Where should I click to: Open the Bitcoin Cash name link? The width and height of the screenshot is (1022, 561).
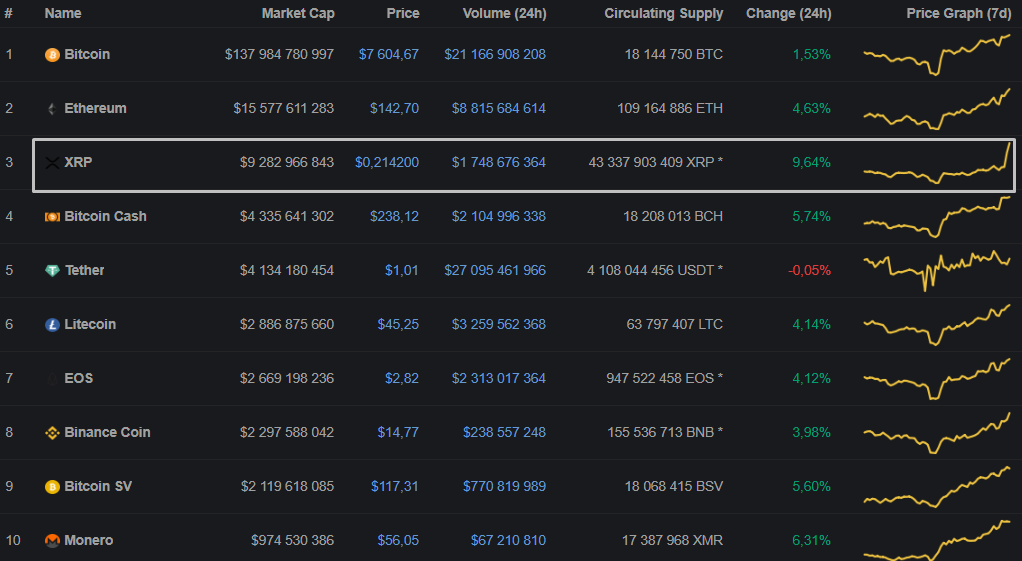pyautogui.click(x=105, y=216)
